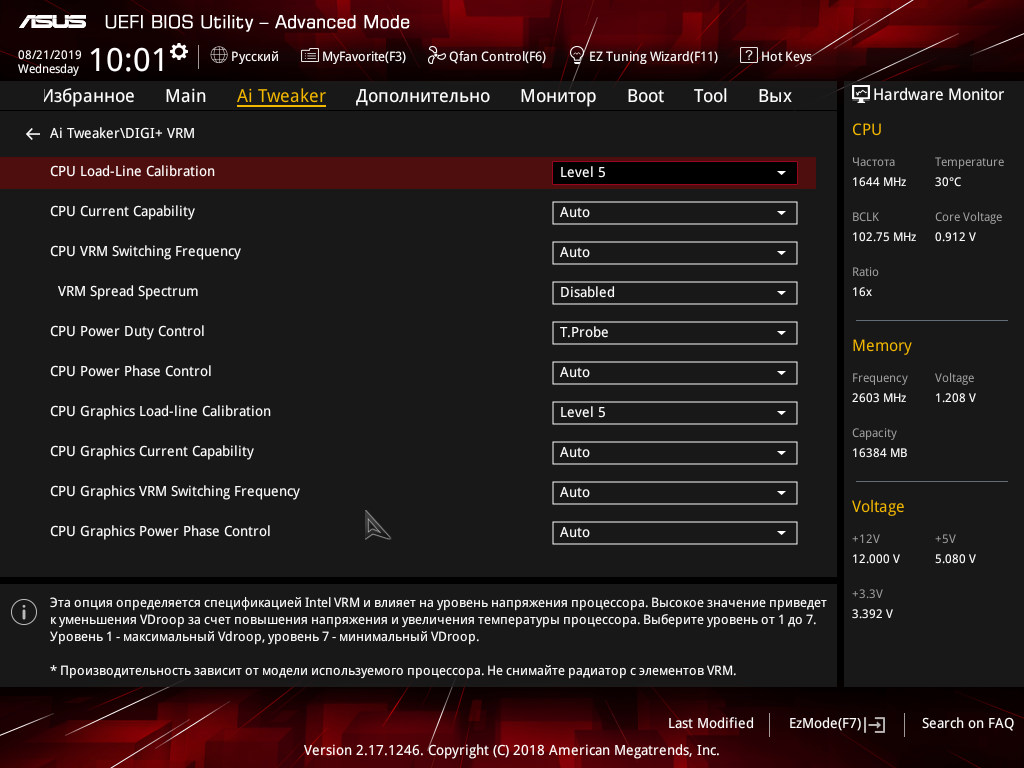
Task: Open MyFavorite(F3) list icon
Action: [x=310, y=56]
